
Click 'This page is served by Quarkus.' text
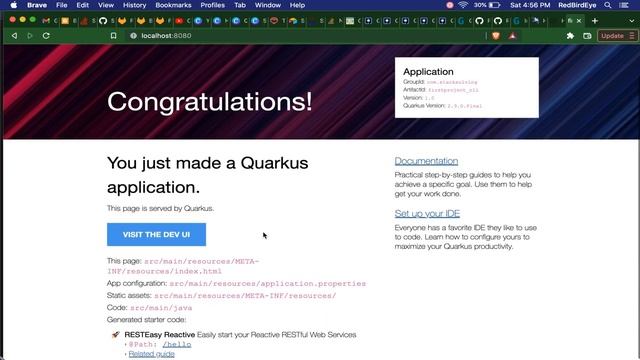tap(160, 208)
